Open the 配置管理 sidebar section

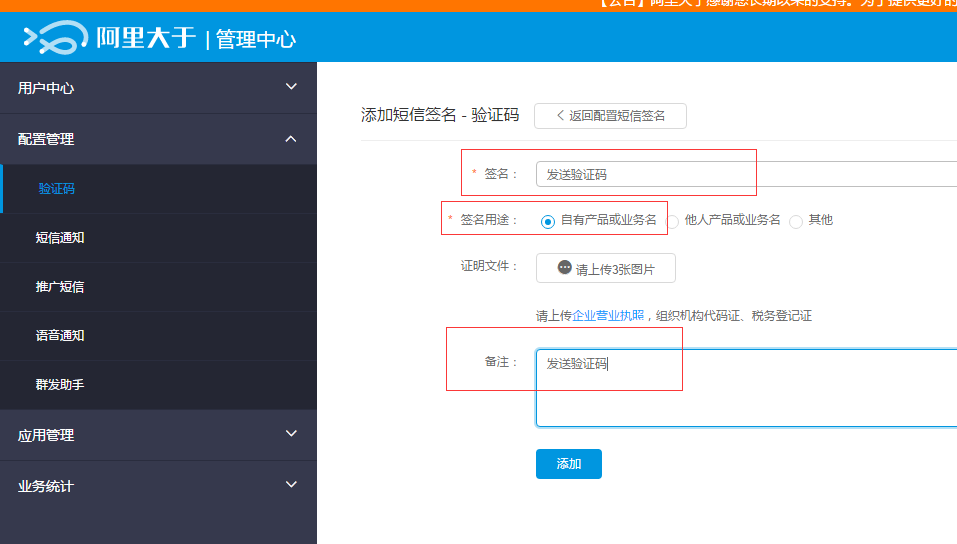point(158,139)
